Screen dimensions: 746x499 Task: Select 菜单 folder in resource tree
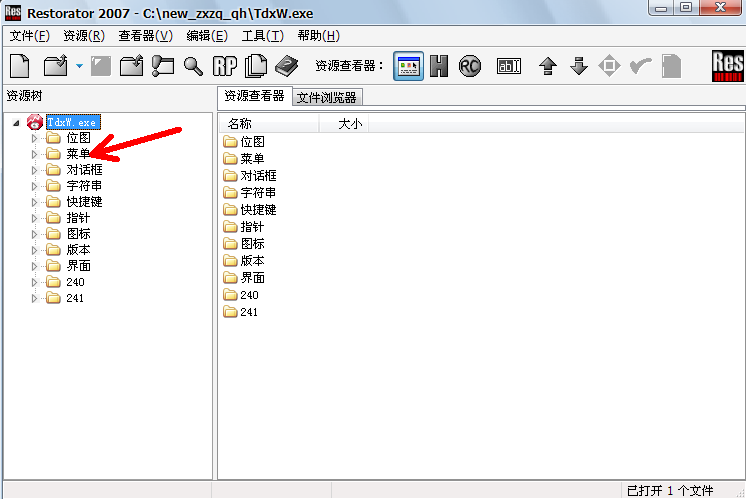(78, 154)
